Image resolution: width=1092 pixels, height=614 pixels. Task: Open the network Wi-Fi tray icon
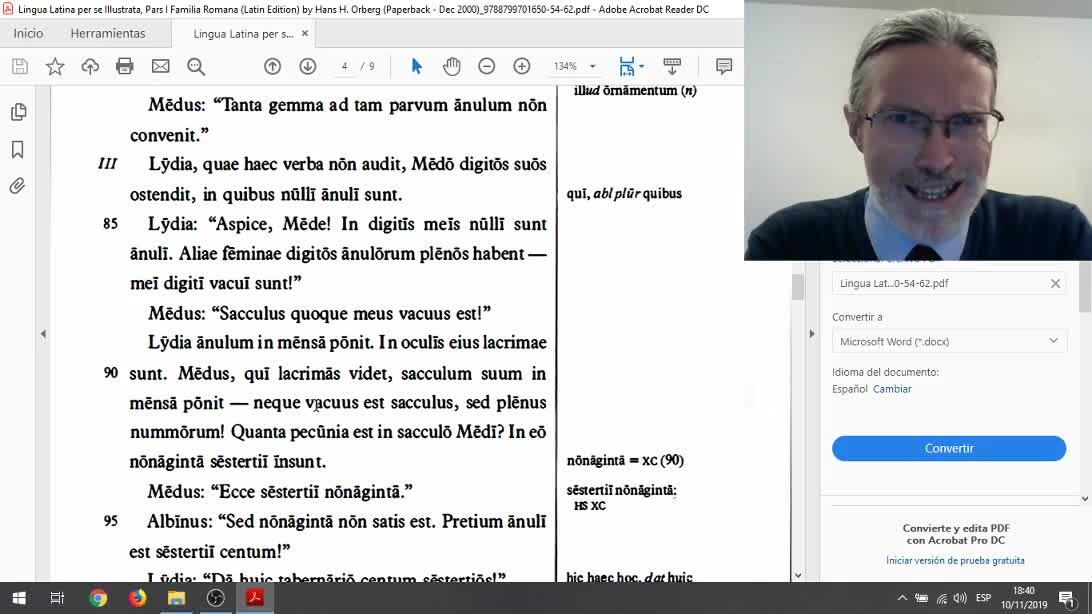941,598
